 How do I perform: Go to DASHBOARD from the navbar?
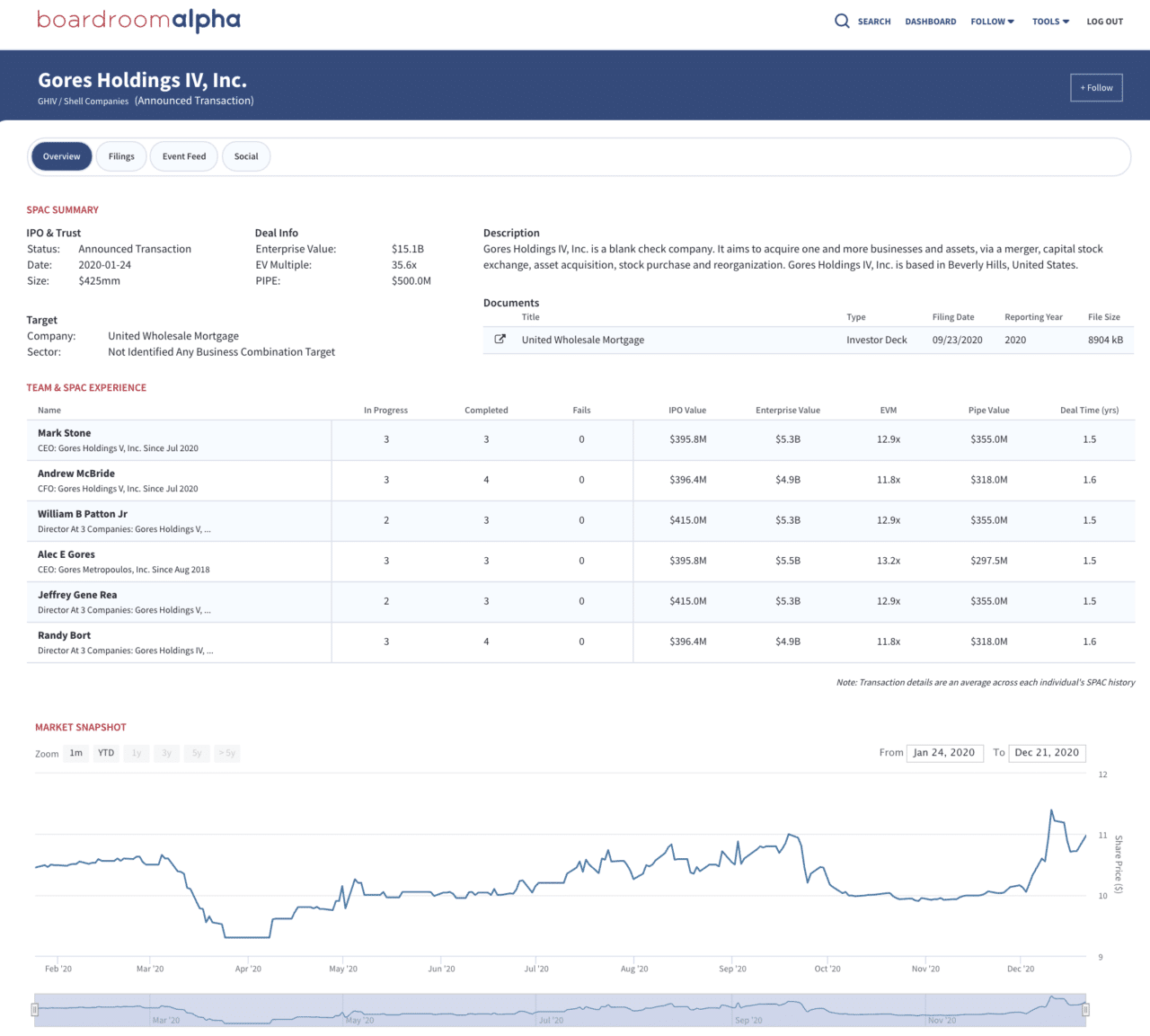coord(930,21)
